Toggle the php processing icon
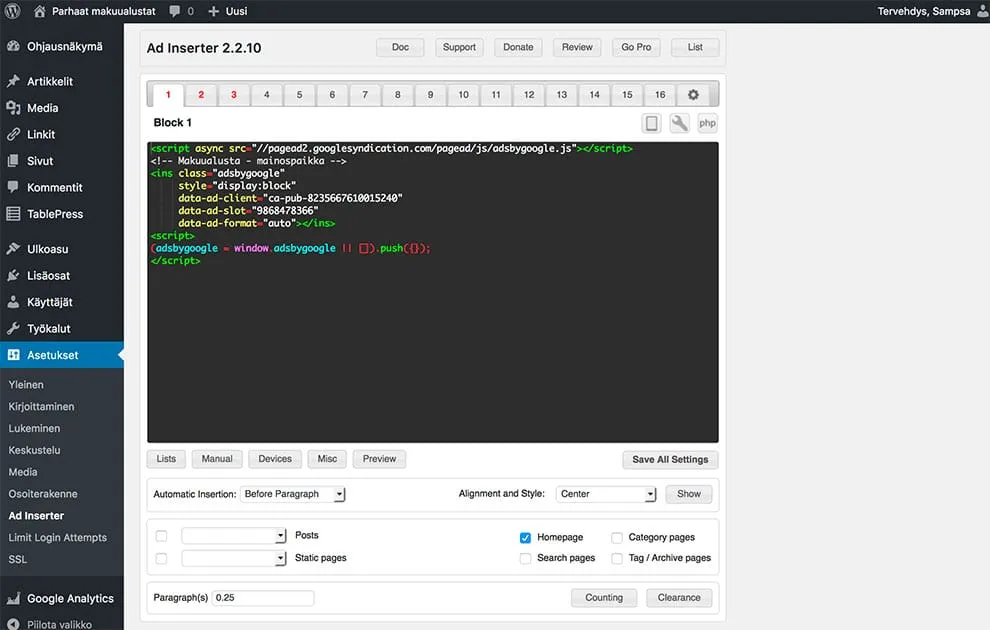 (x=707, y=123)
